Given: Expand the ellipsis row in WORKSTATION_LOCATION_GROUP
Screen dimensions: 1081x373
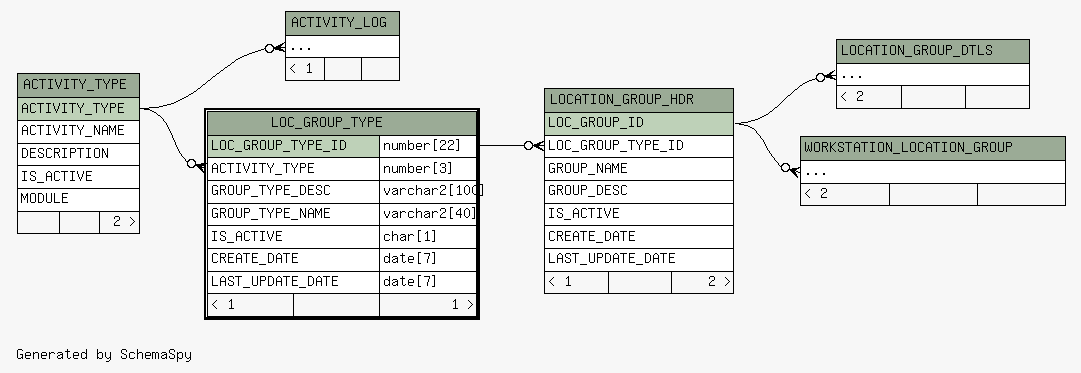Looking at the screenshot, I should pyautogui.click(x=933, y=172).
